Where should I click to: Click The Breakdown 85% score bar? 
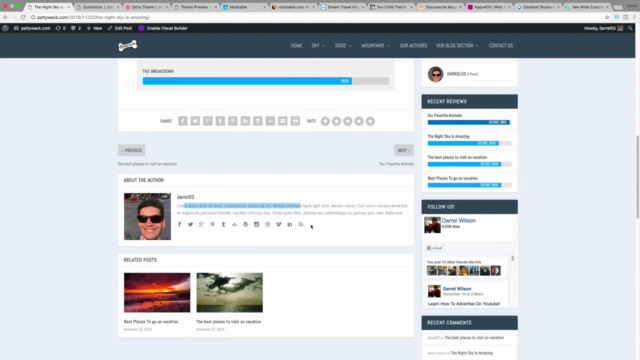[266, 81]
